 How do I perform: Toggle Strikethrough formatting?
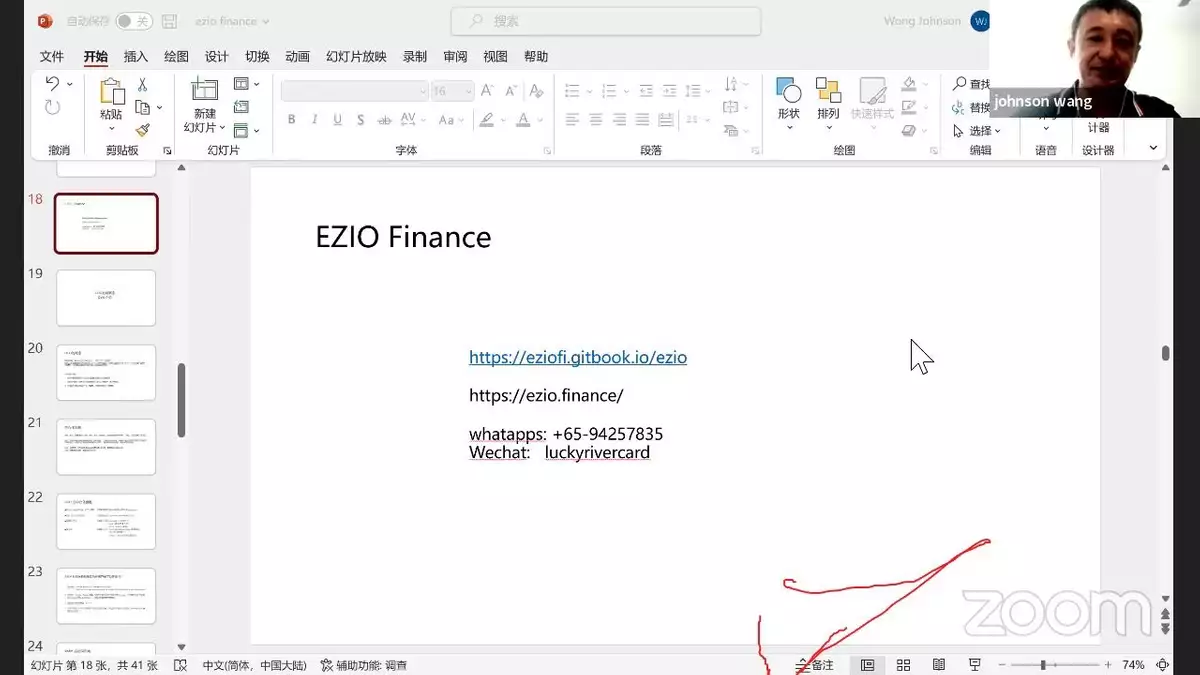(x=384, y=120)
